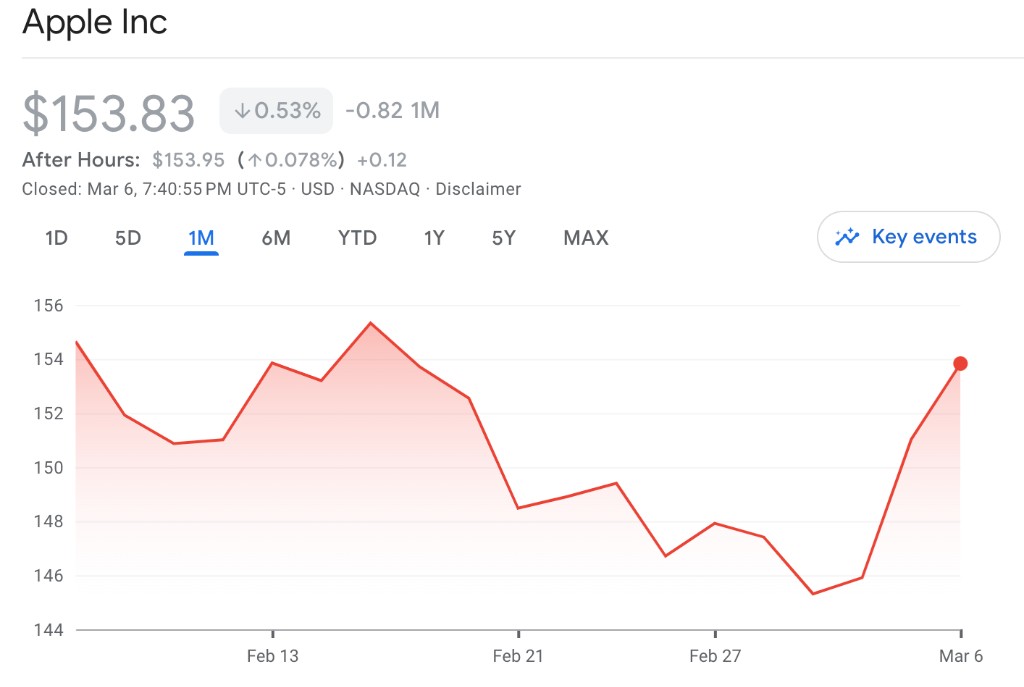Select the 5D time range tab
Image resolution: width=1024 pixels, height=687 pixels.
(x=128, y=238)
